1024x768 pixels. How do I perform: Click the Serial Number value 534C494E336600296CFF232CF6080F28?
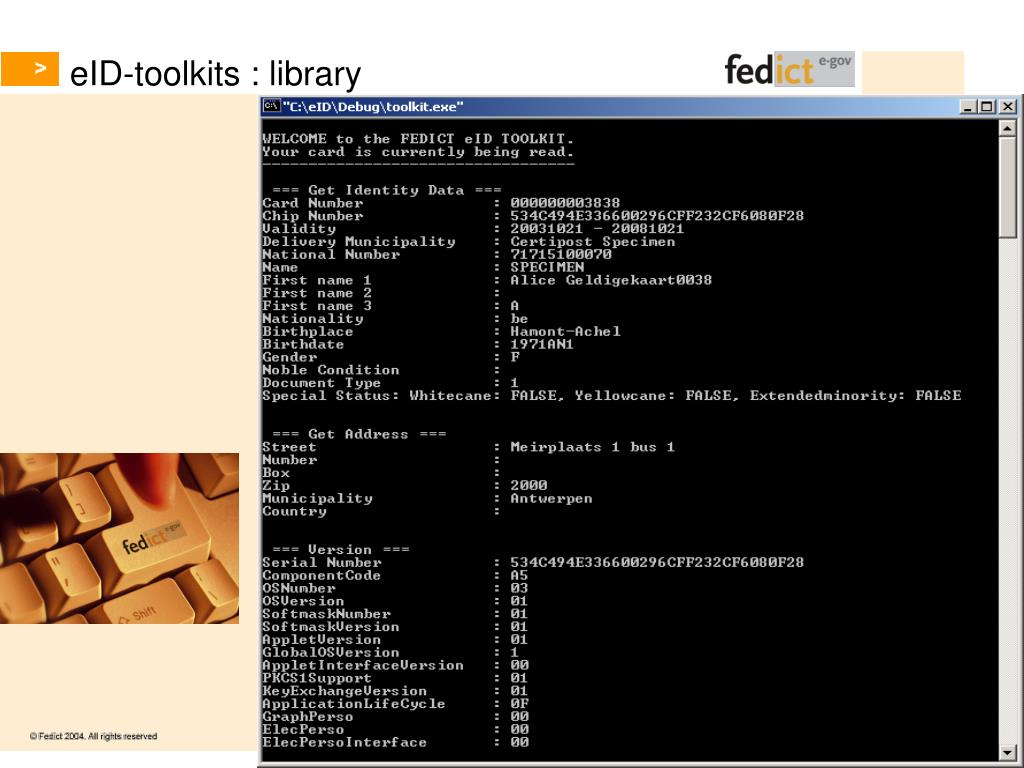click(657, 562)
